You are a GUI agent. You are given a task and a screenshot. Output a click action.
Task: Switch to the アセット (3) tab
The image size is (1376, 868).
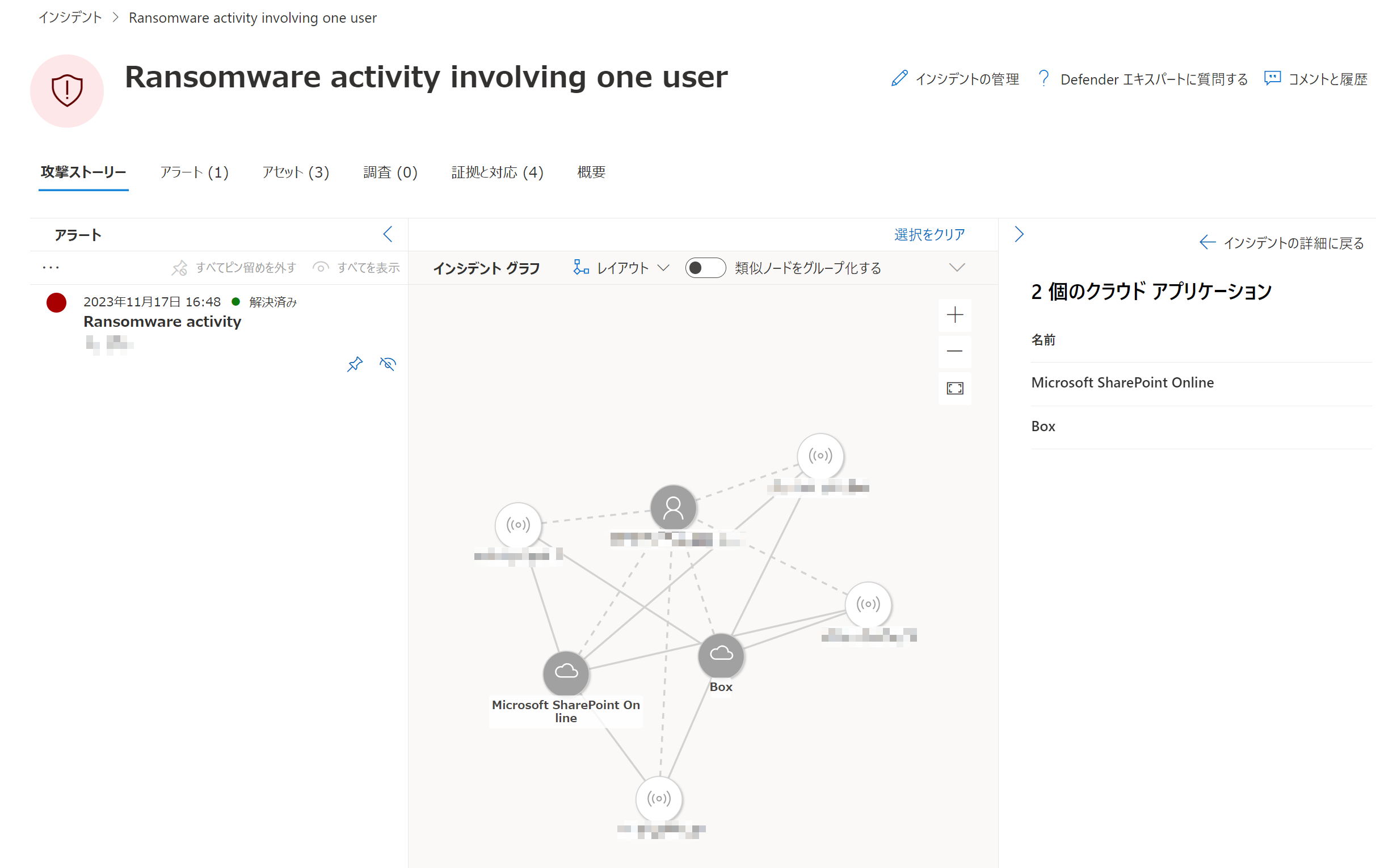coord(296,172)
